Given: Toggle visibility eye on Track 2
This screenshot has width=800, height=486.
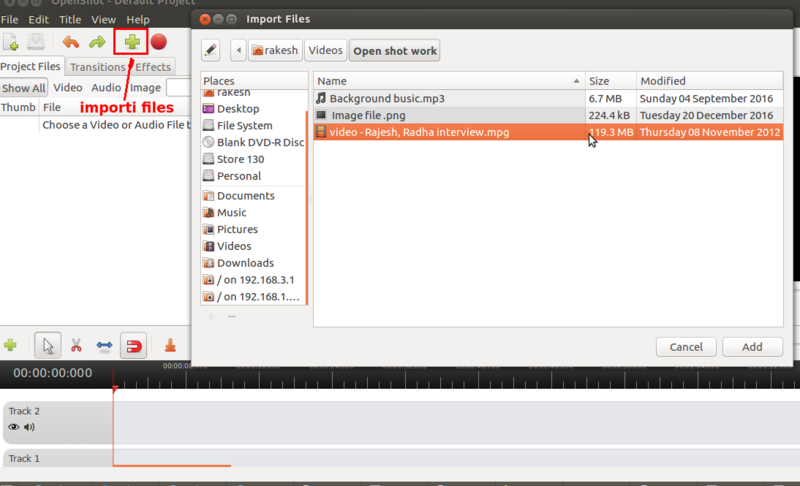Looking at the screenshot, I should (13, 427).
